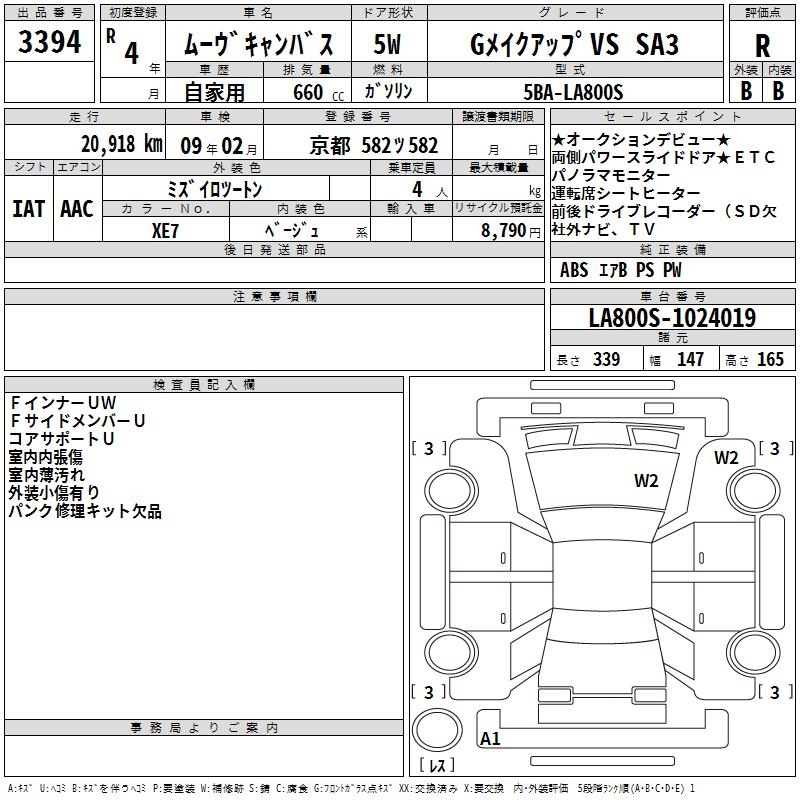
Task: Select sales point 運転席シートヒーター
Action: [626, 193]
